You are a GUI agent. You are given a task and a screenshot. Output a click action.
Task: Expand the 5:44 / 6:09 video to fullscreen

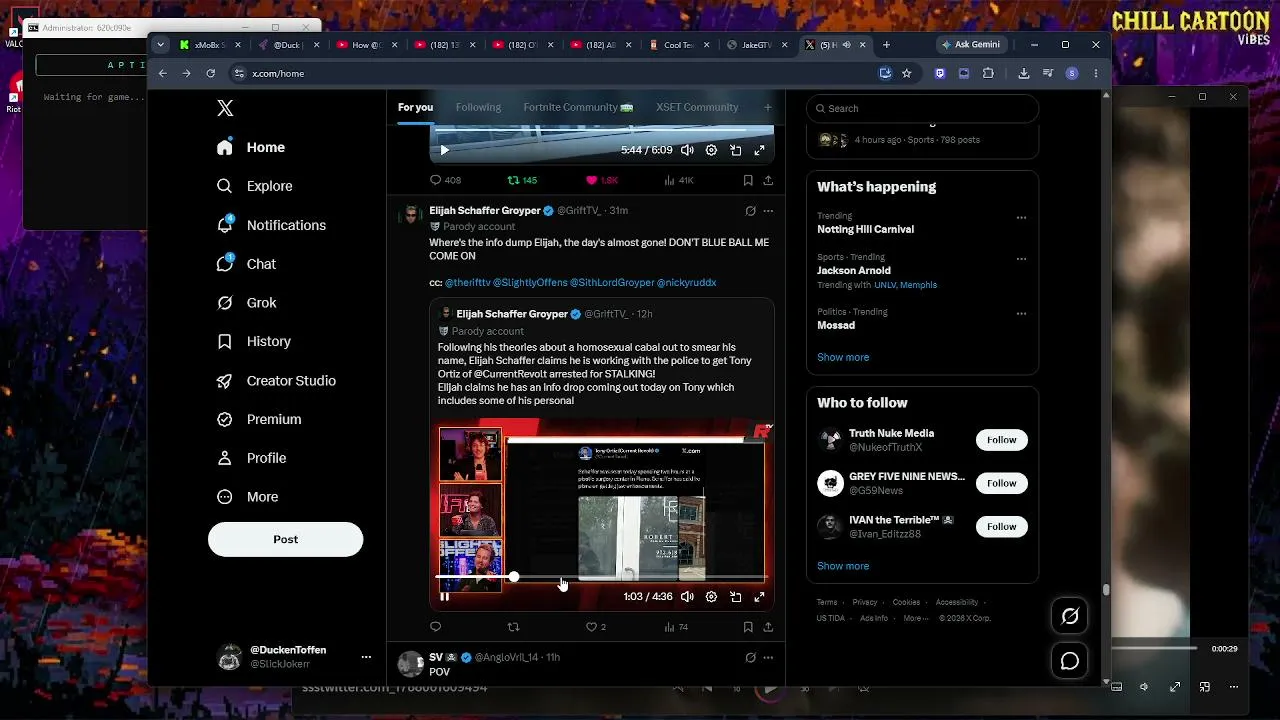pyautogui.click(x=759, y=150)
